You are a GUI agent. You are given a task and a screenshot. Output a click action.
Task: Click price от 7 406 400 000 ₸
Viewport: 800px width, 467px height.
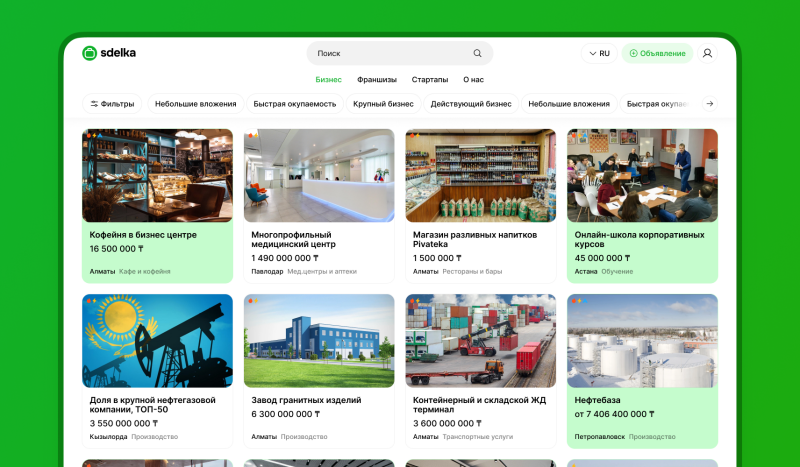(x=614, y=414)
